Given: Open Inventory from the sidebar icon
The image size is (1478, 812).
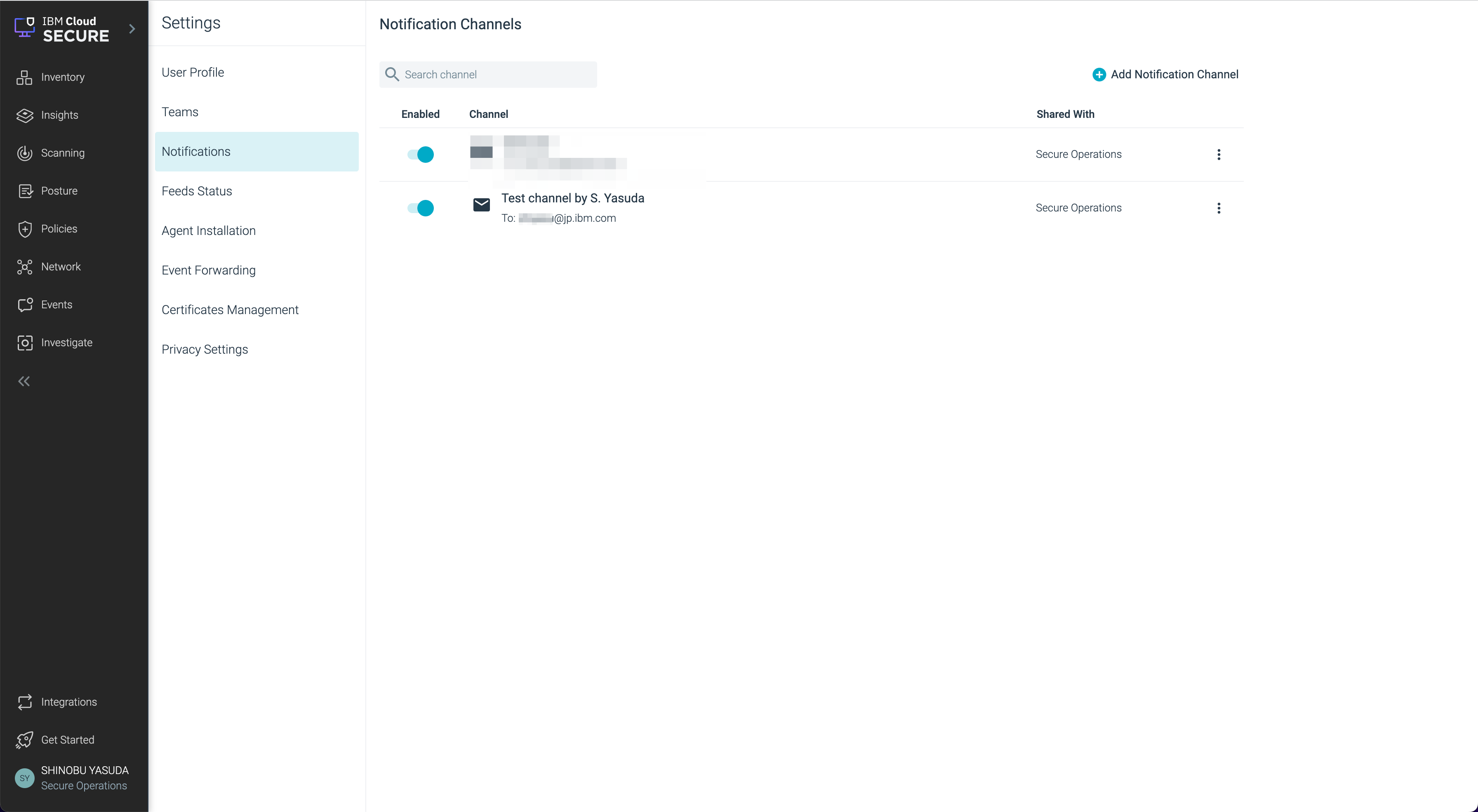Looking at the screenshot, I should [24, 77].
